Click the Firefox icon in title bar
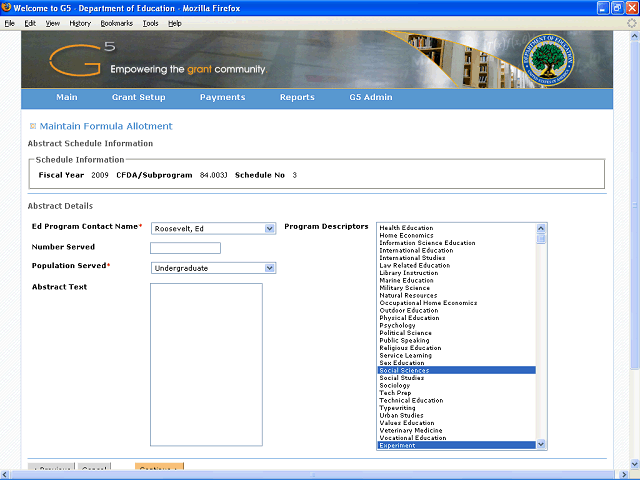The height and width of the screenshot is (480, 640). pyautogui.click(x=7, y=8)
